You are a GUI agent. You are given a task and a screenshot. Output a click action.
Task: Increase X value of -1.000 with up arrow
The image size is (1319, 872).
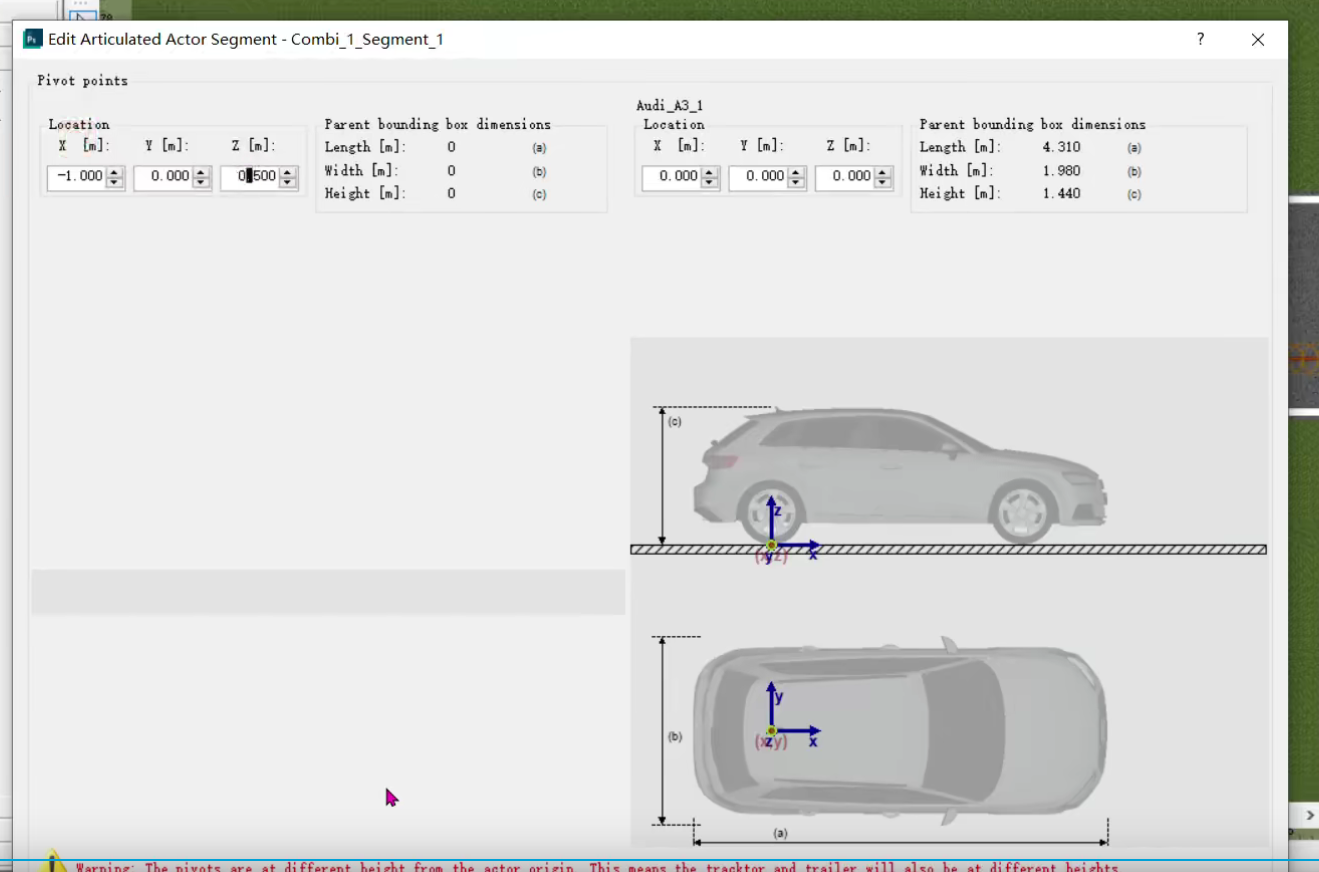click(x=115, y=172)
